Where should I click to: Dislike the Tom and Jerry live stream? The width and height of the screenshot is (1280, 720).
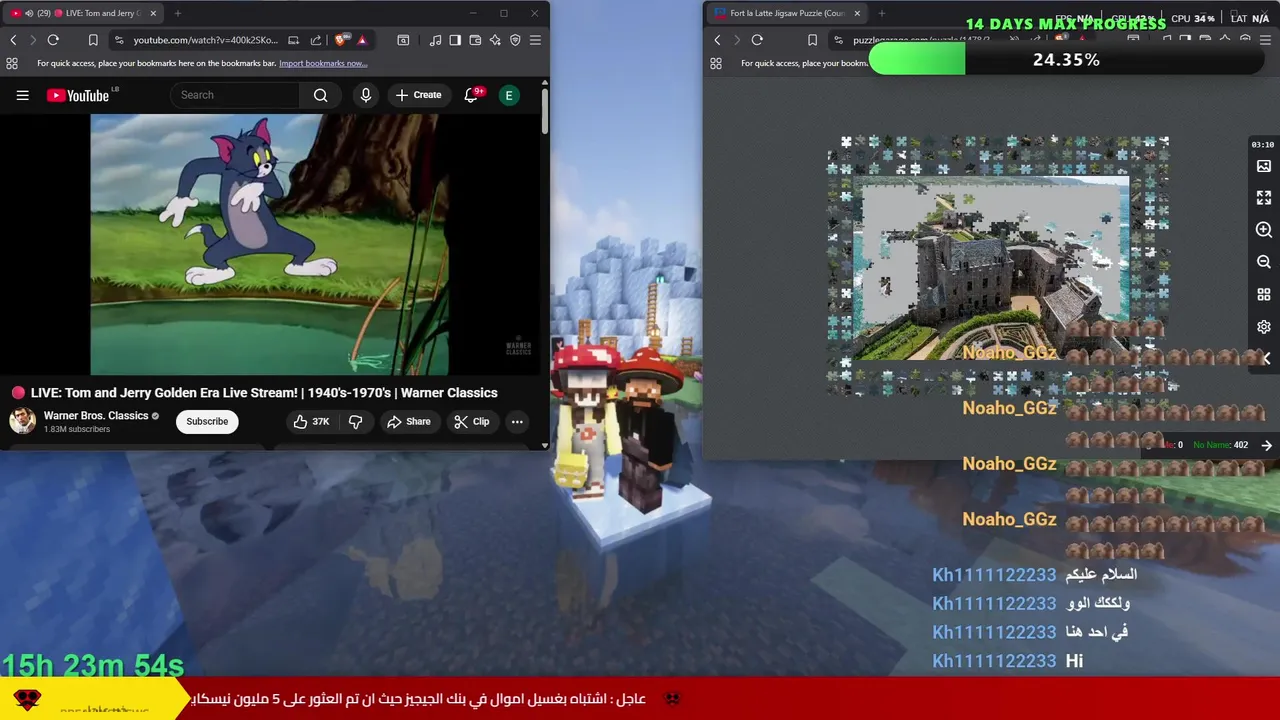[x=355, y=422]
